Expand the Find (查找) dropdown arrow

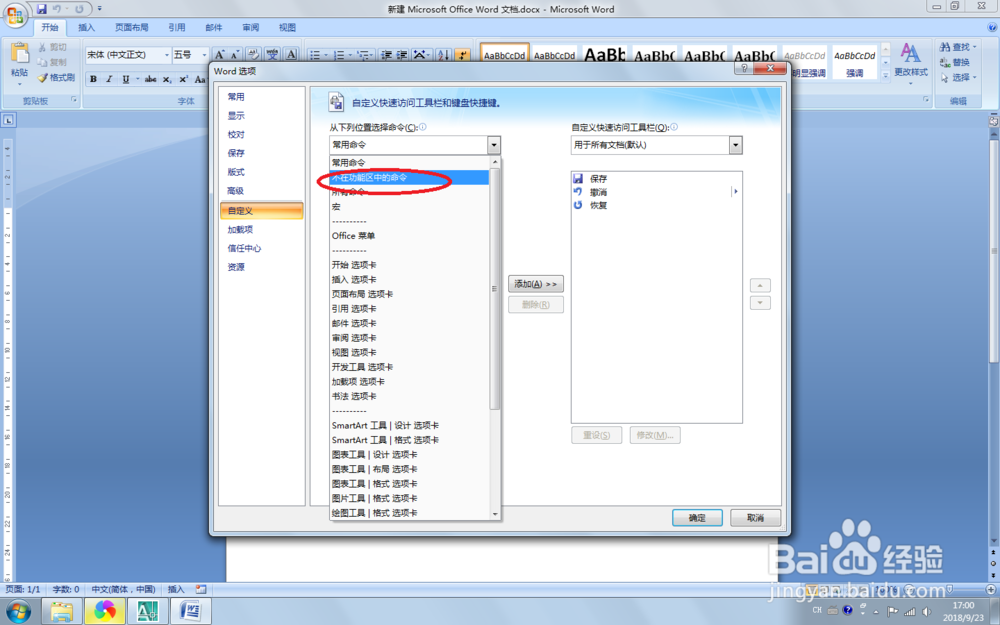click(974, 47)
